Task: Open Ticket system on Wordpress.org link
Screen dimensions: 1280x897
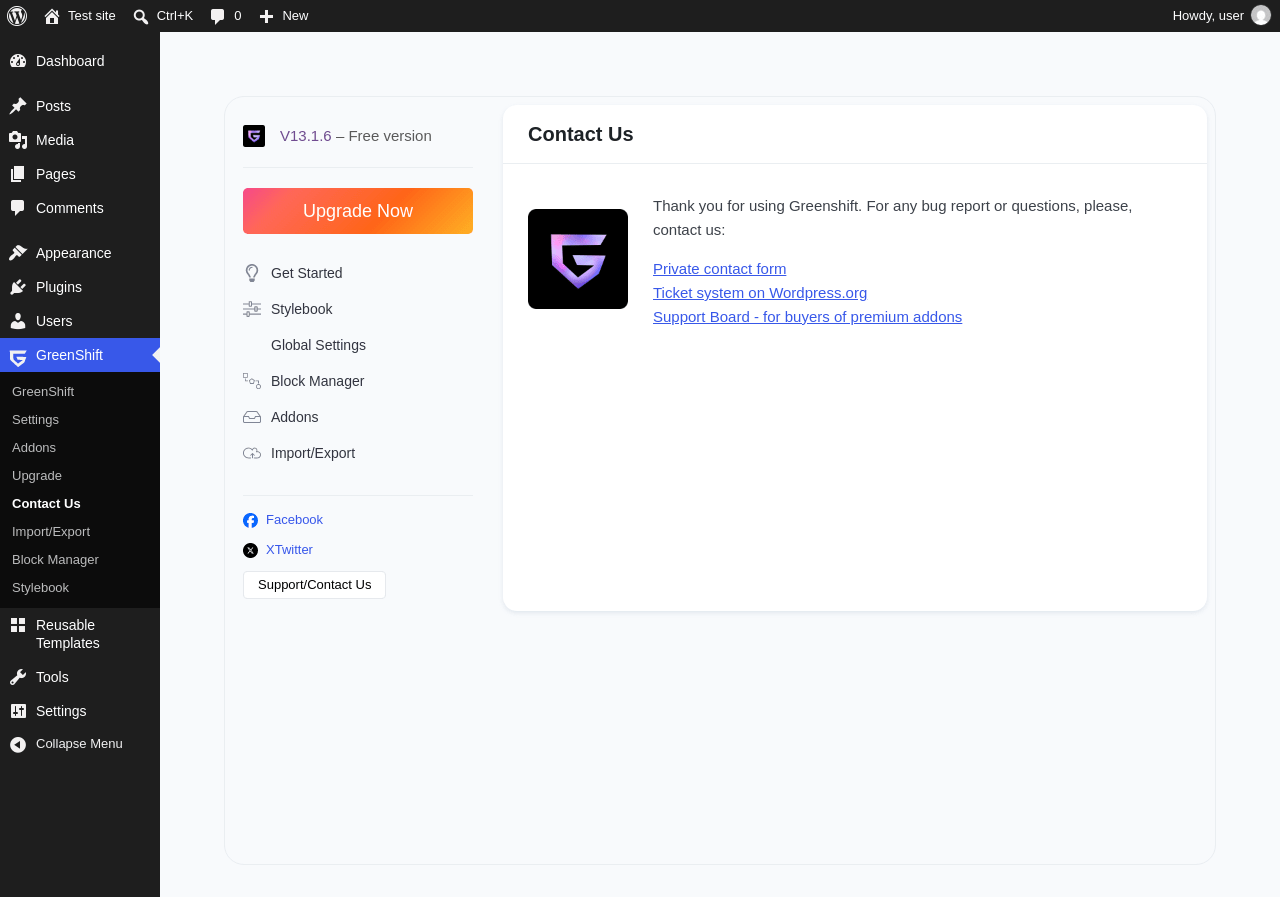Action: (760, 293)
